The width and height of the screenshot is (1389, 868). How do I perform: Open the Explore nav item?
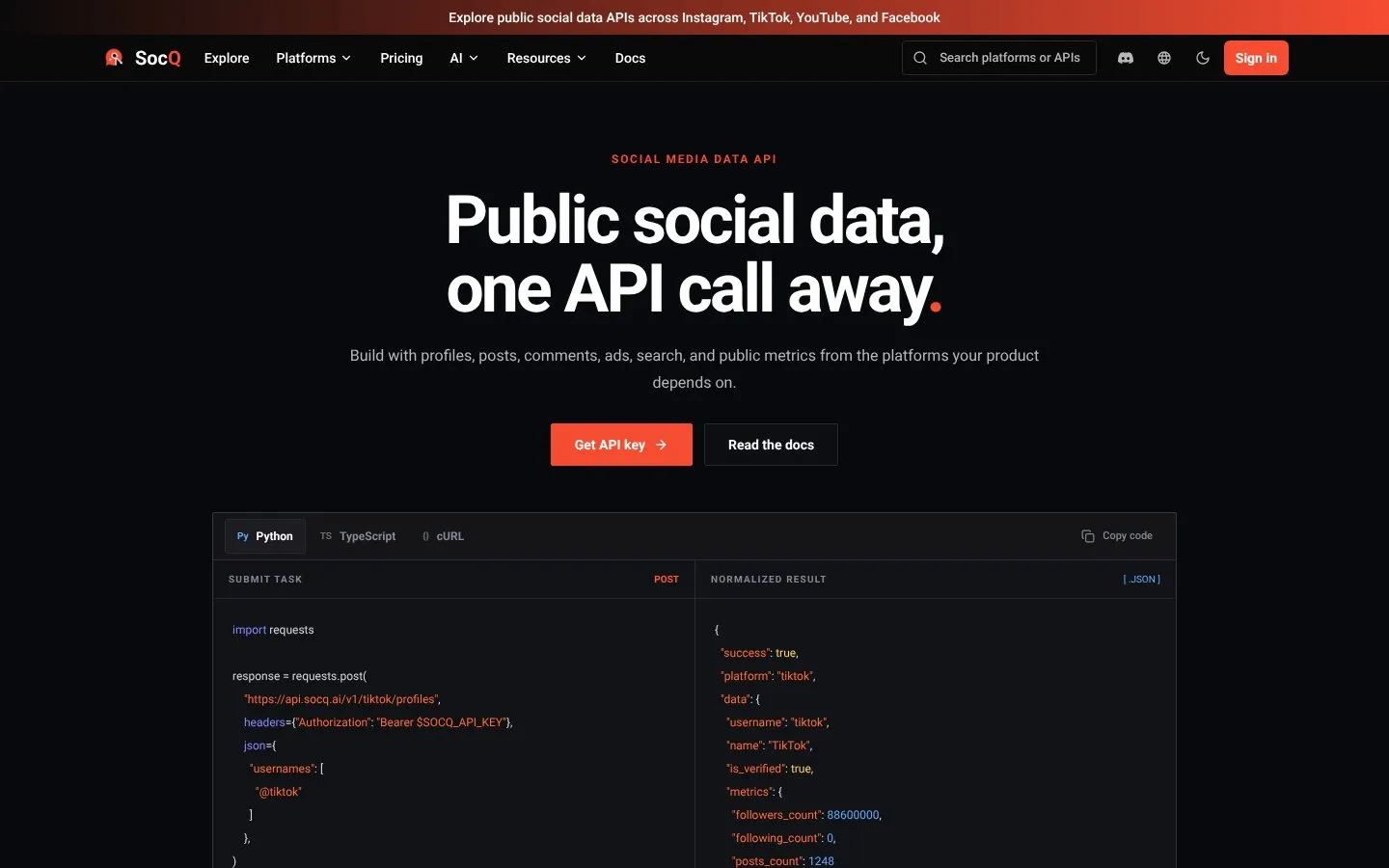227,58
